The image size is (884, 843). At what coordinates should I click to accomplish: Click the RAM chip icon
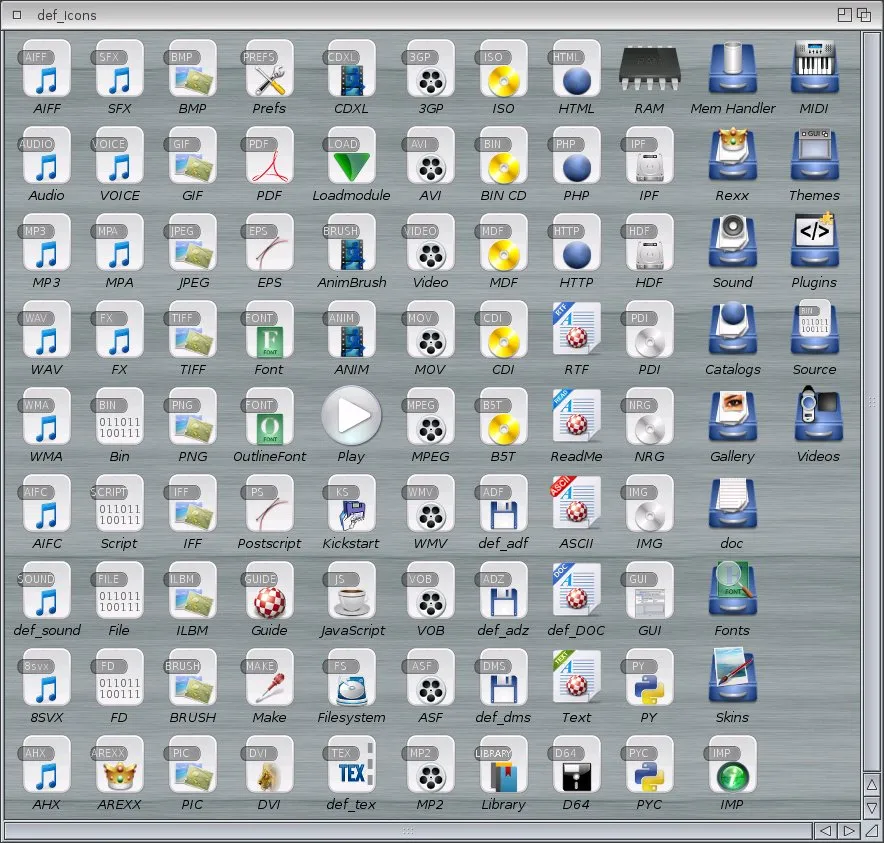tap(649, 70)
